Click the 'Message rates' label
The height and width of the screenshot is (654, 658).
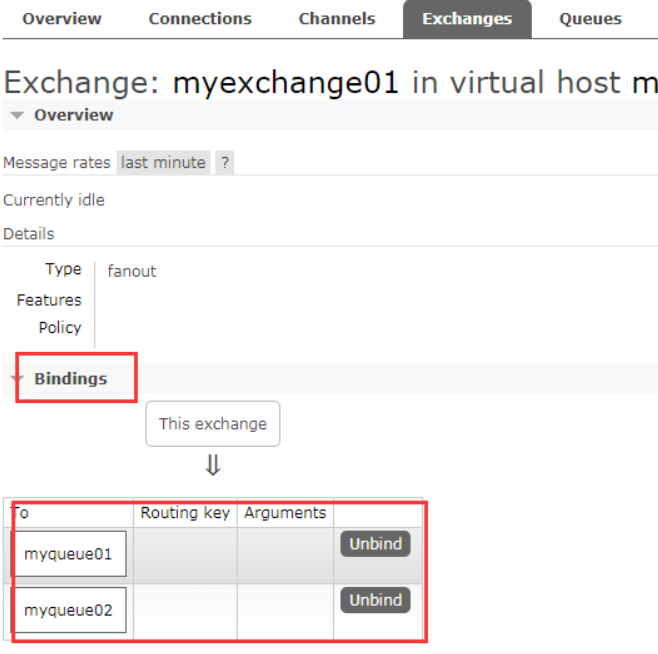(57, 162)
